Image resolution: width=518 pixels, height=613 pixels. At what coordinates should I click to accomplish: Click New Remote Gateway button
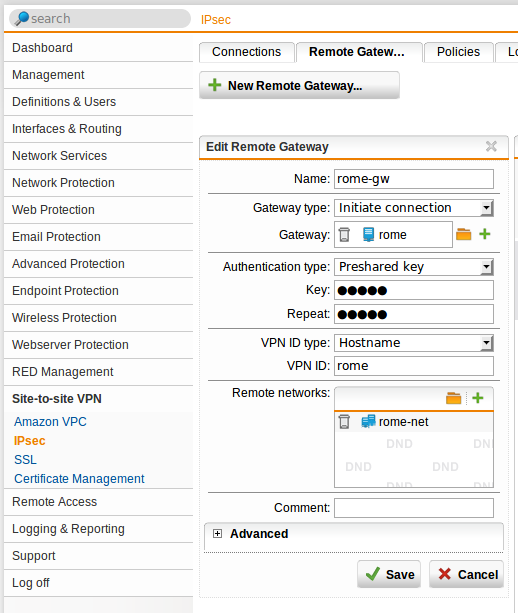click(x=299, y=85)
